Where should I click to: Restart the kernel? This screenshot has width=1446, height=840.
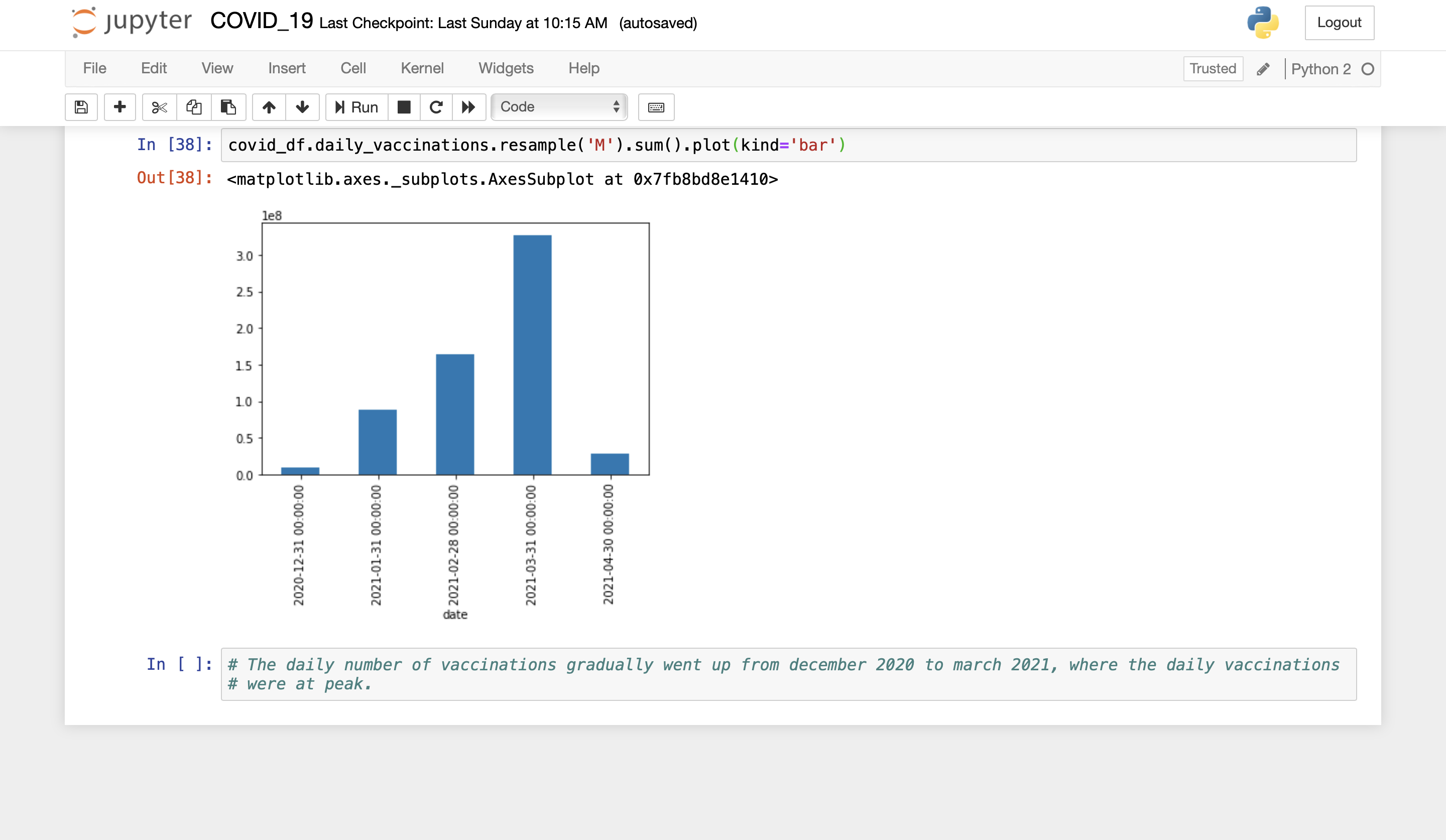436,107
